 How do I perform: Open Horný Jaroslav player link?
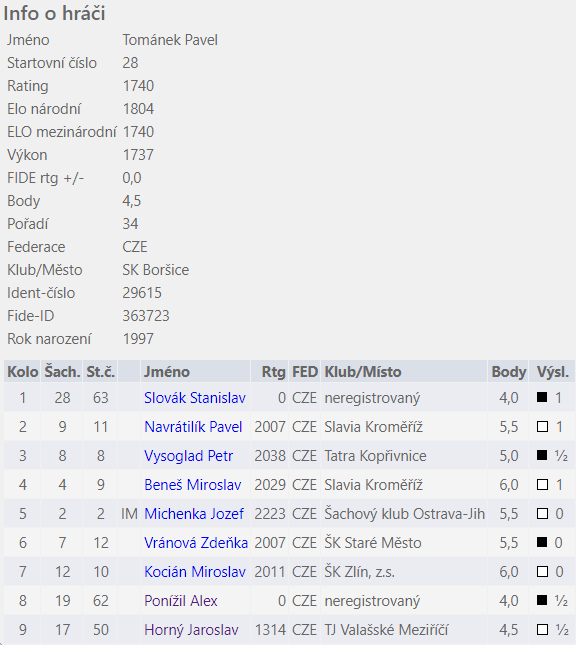coord(191,630)
